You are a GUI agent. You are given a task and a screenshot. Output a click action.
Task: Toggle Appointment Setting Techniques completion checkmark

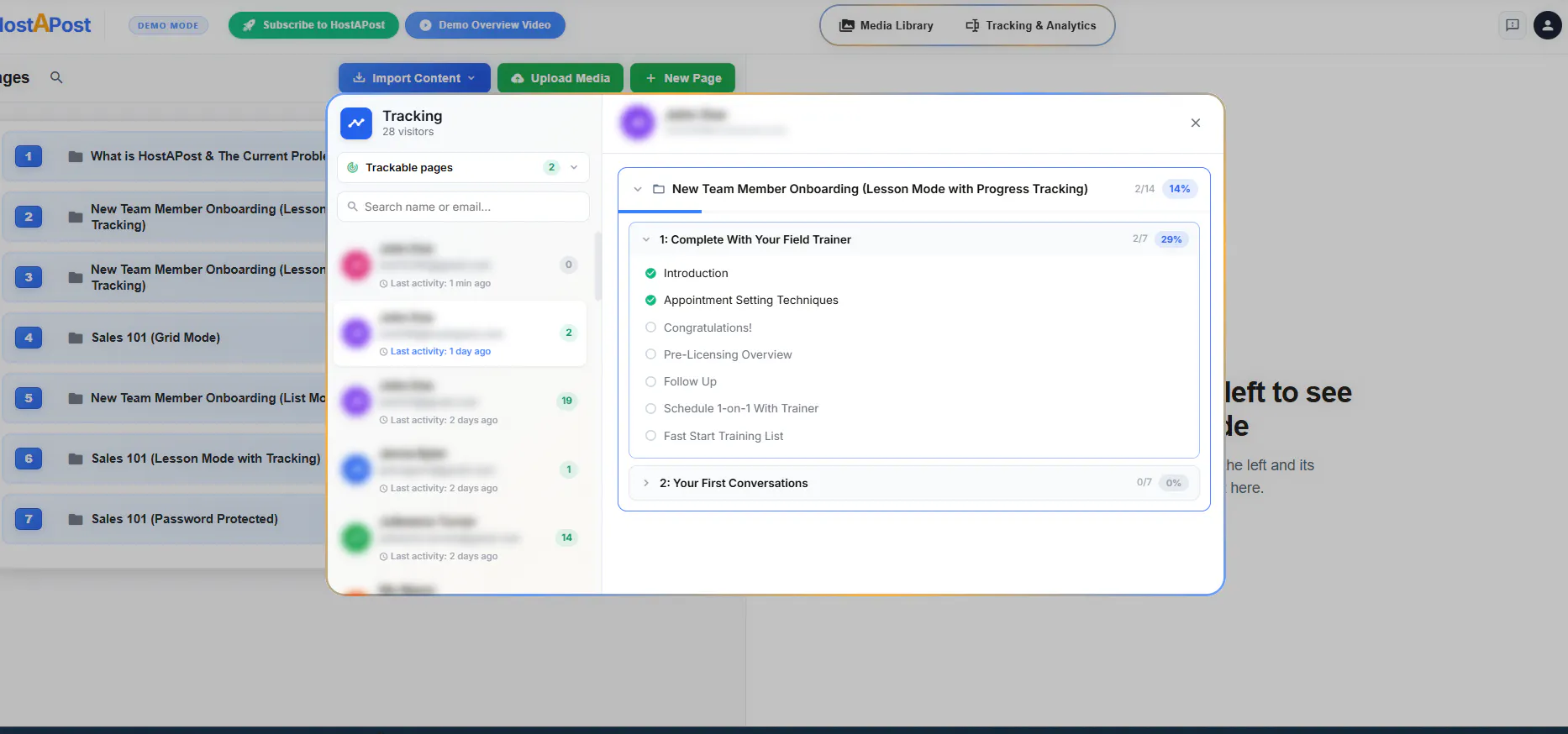[650, 300]
